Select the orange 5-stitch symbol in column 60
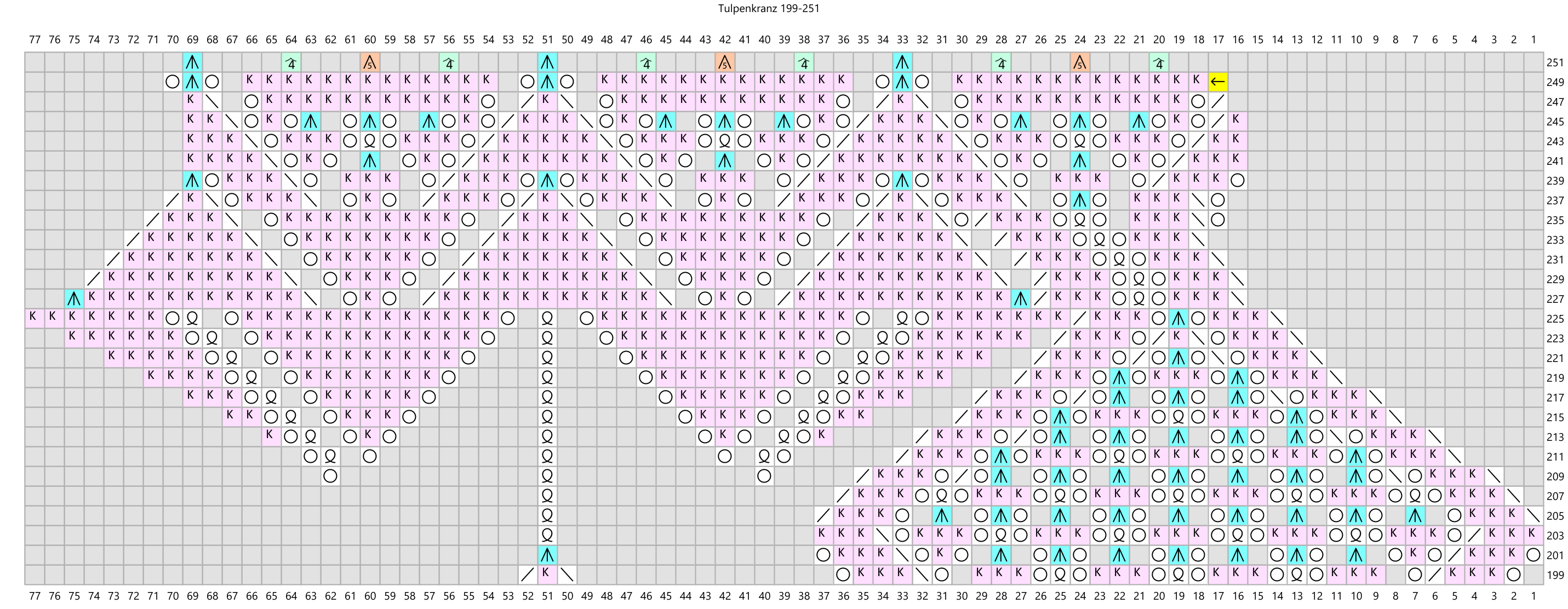 (x=369, y=62)
